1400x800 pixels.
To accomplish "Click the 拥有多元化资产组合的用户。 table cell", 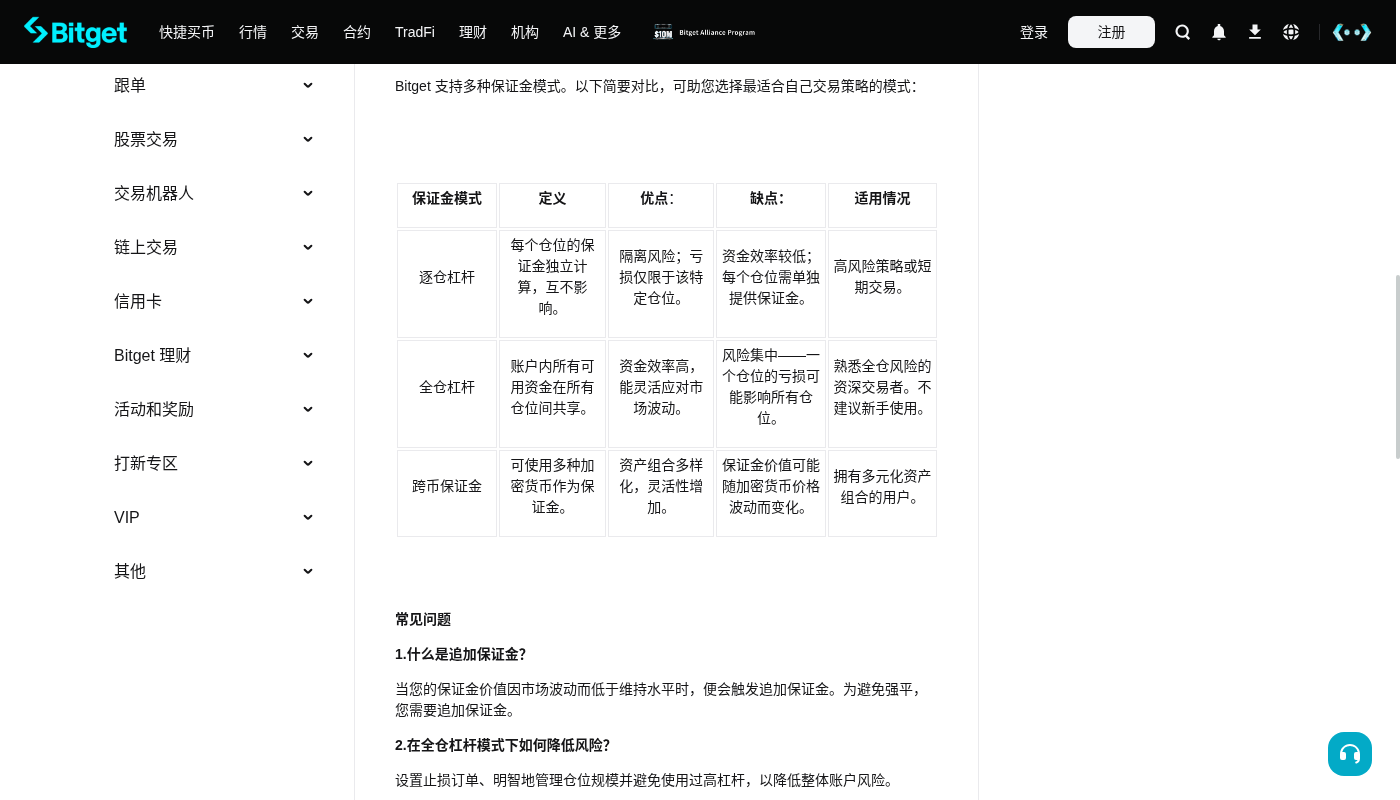I will [882, 494].
